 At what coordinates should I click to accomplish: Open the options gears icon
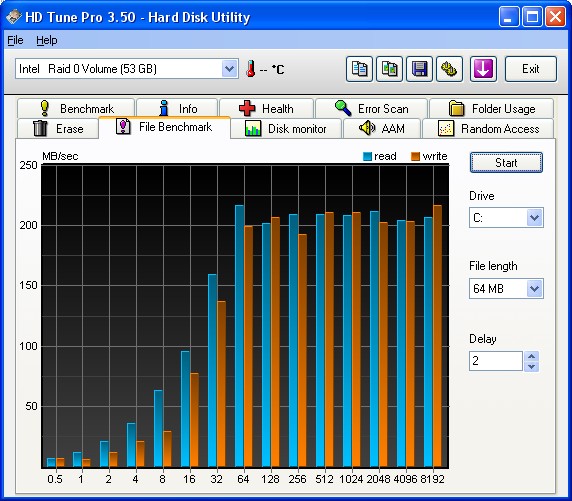(x=449, y=69)
